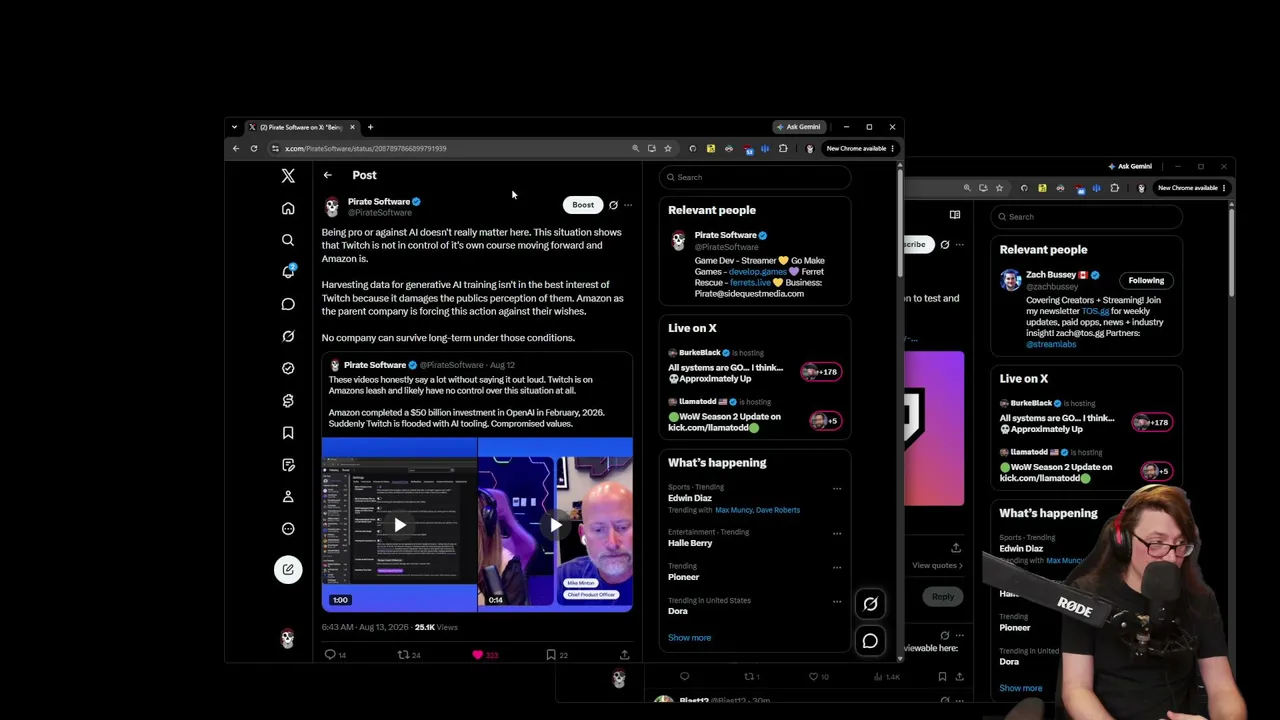Open the post's three-dot more menu

(x=628, y=205)
